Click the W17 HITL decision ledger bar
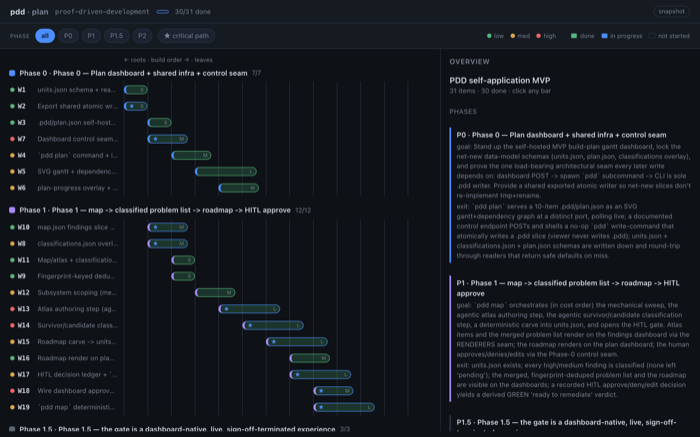Viewport: 700px width, 437px height. point(321,375)
